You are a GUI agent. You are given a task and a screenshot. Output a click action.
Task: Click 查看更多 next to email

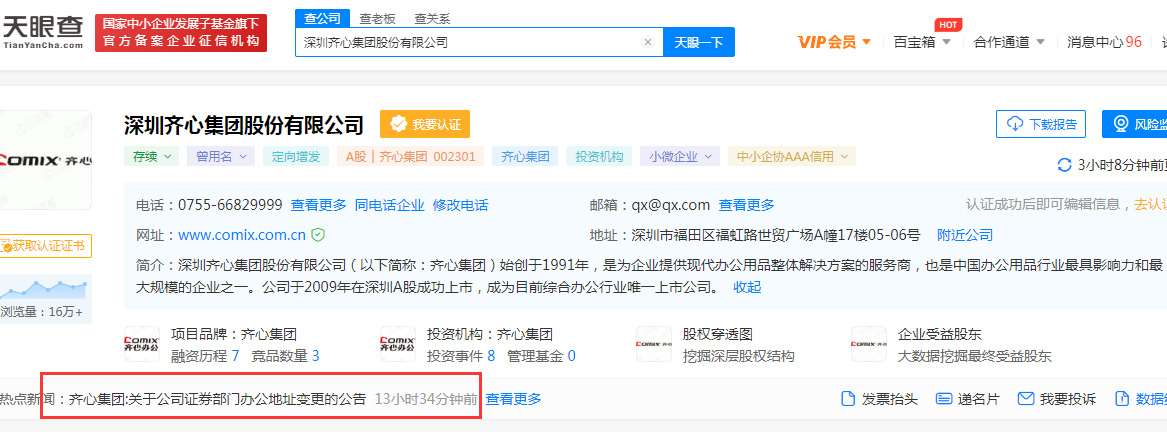pyautogui.click(x=746, y=205)
